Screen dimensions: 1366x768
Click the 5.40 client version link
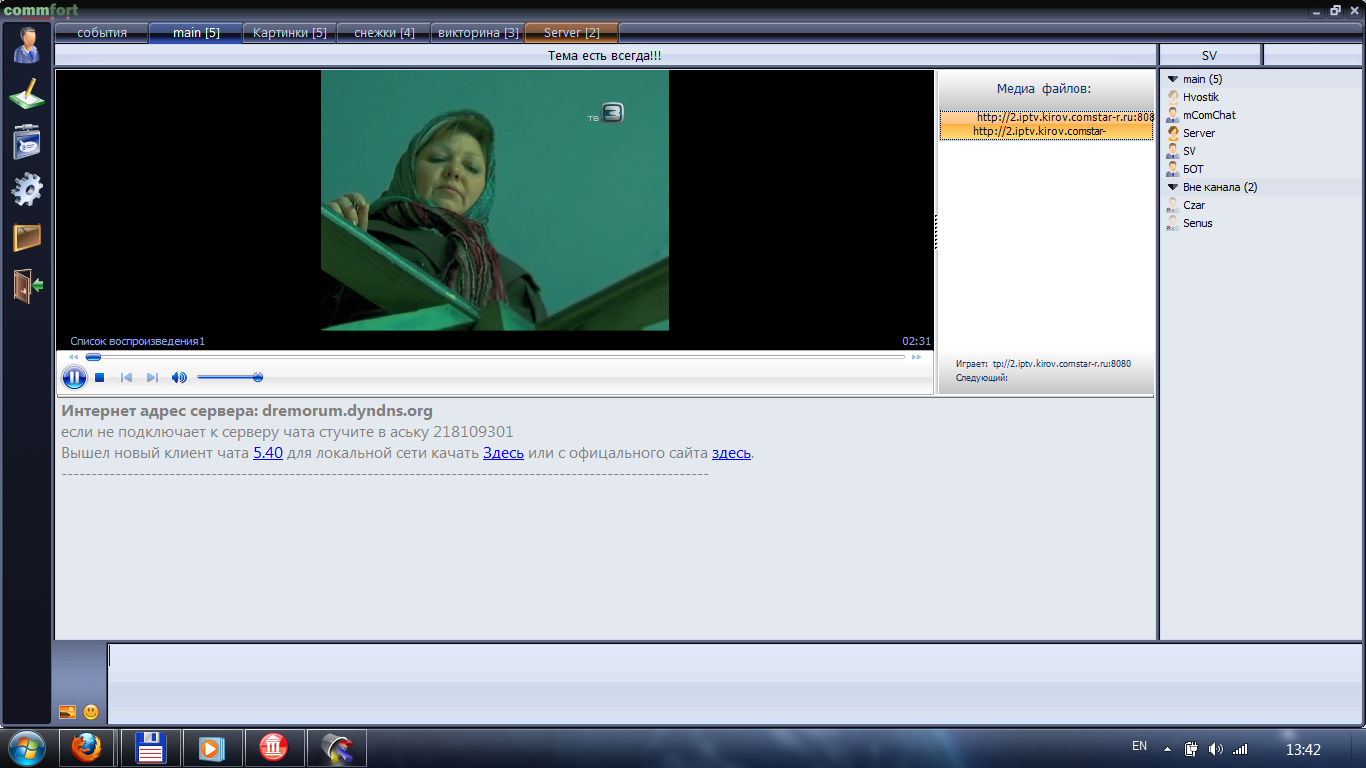coord(267,453)
